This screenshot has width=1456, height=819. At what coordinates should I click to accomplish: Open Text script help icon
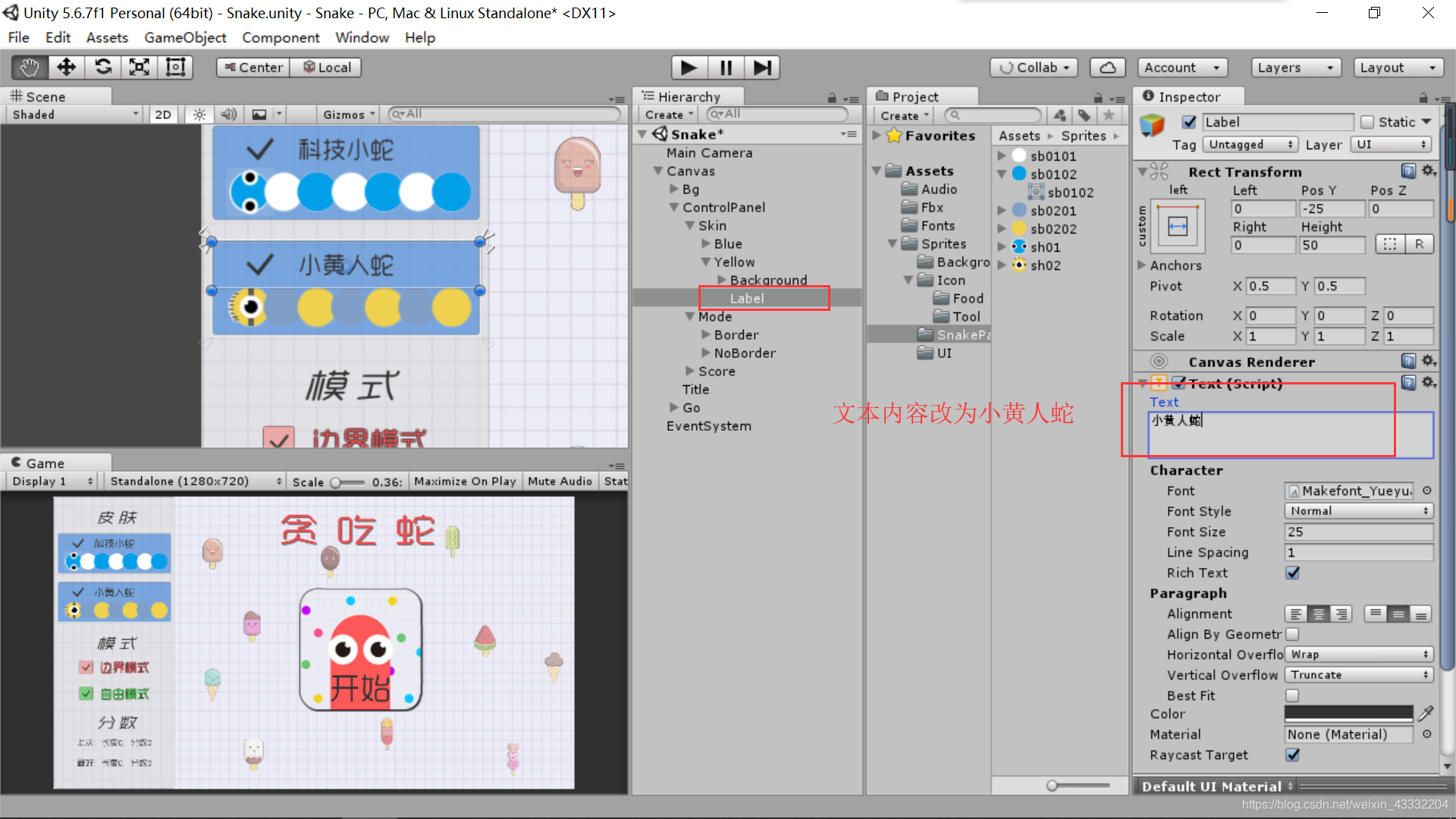coord(1408,383)
